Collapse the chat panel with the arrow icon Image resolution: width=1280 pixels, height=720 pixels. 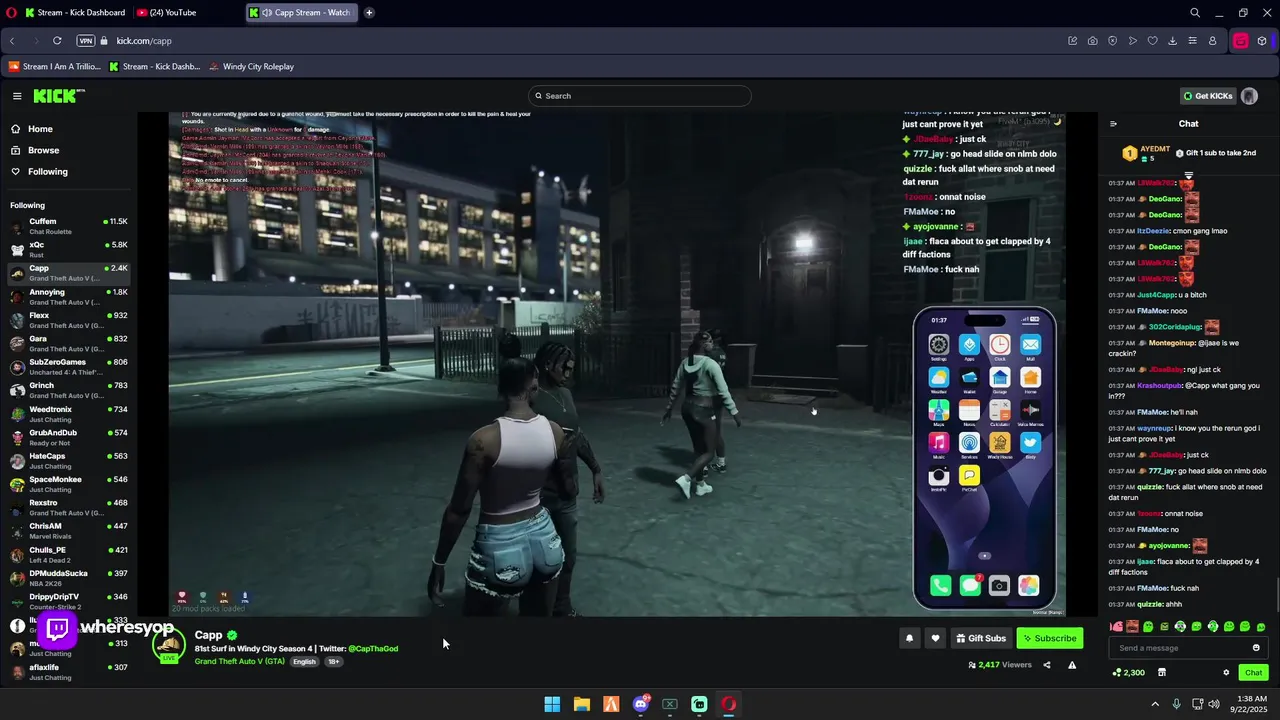pyautogui.click(x=1113, y=124)
